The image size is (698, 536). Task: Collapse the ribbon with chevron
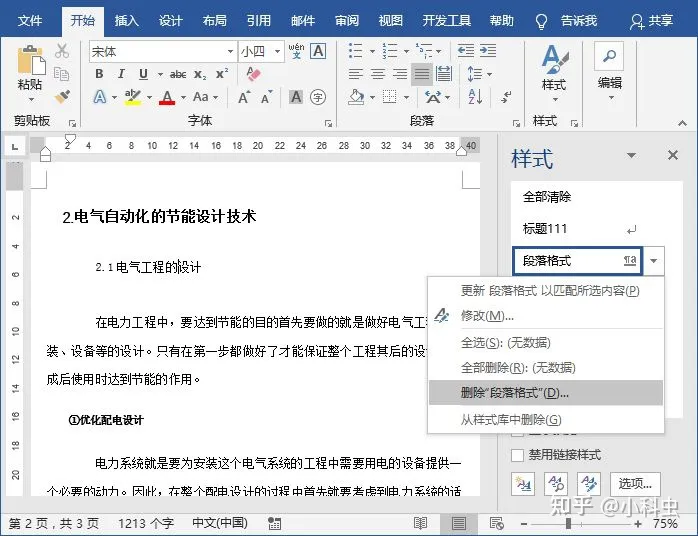tap(682, 123)
